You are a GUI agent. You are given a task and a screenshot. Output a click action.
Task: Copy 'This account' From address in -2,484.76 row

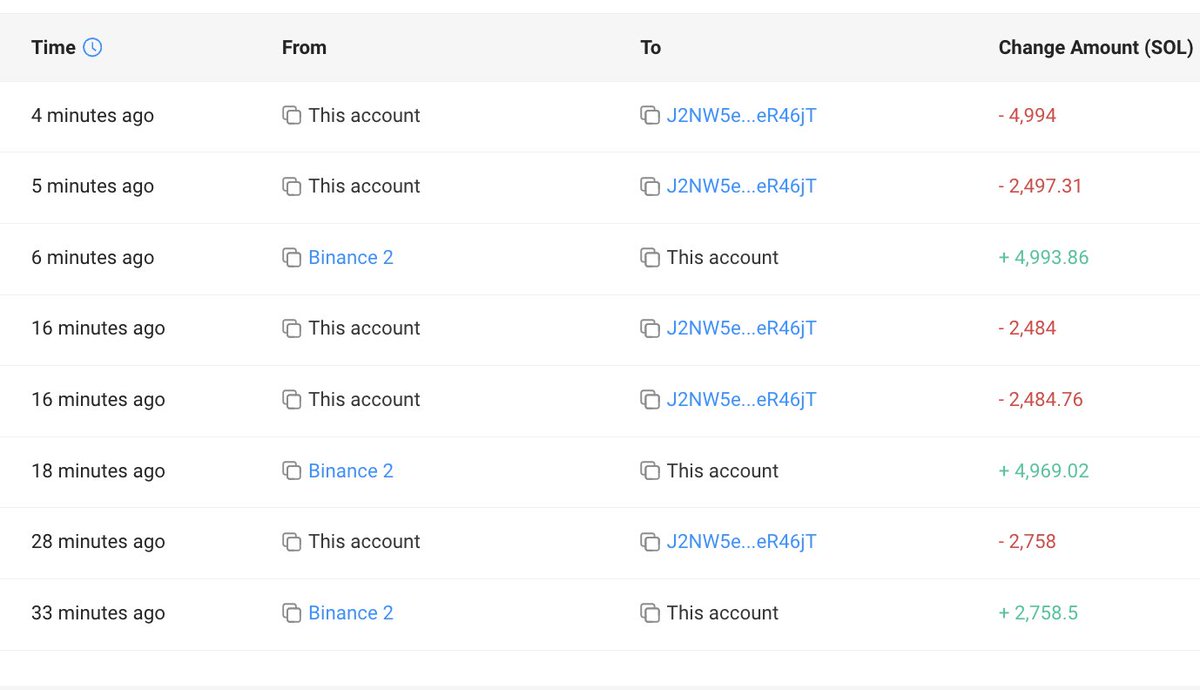point(291,400)
